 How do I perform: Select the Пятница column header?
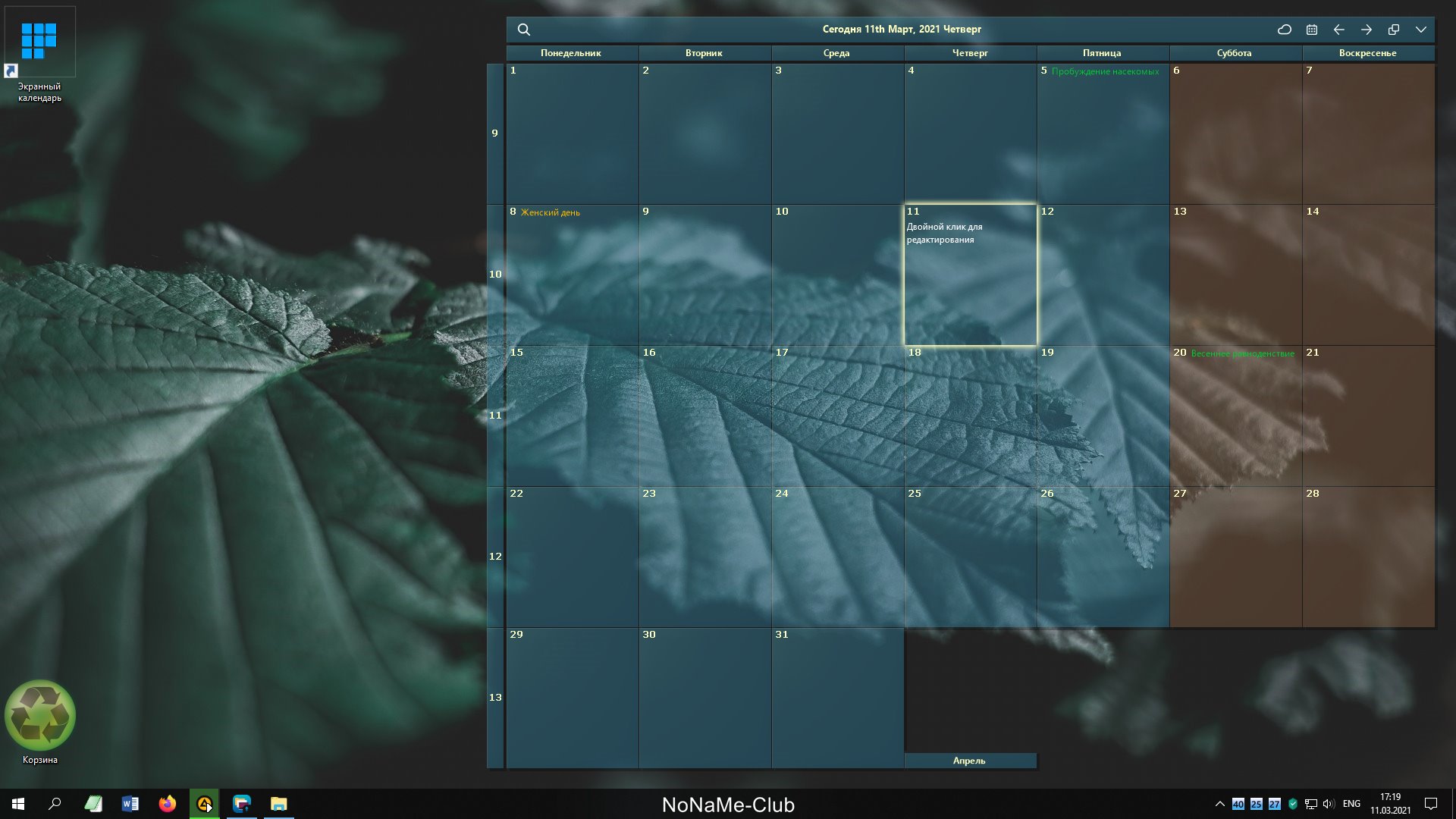pyautogui.click(x=1103, y=53)
